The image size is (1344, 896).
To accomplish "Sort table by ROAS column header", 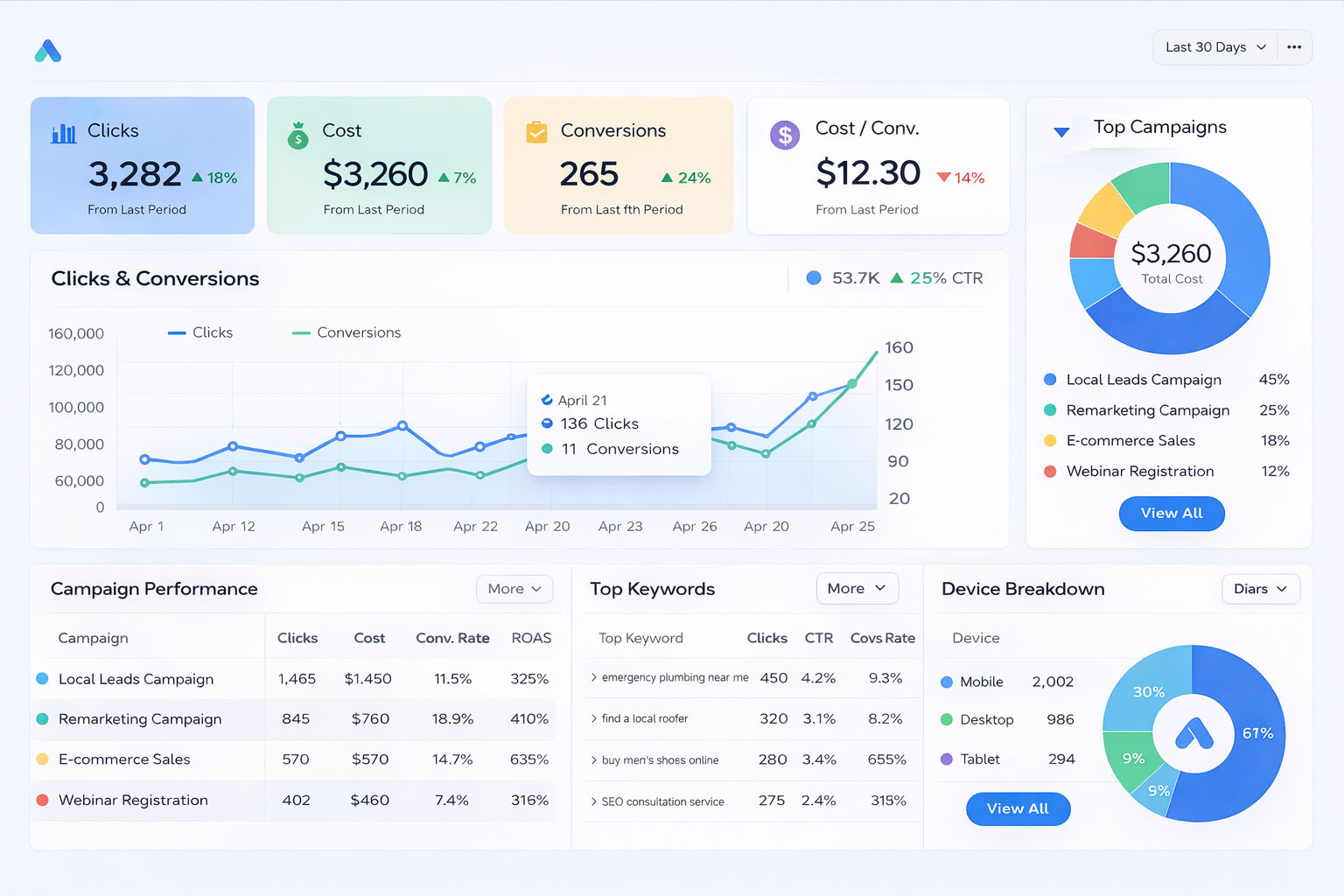I will point(531,638).
